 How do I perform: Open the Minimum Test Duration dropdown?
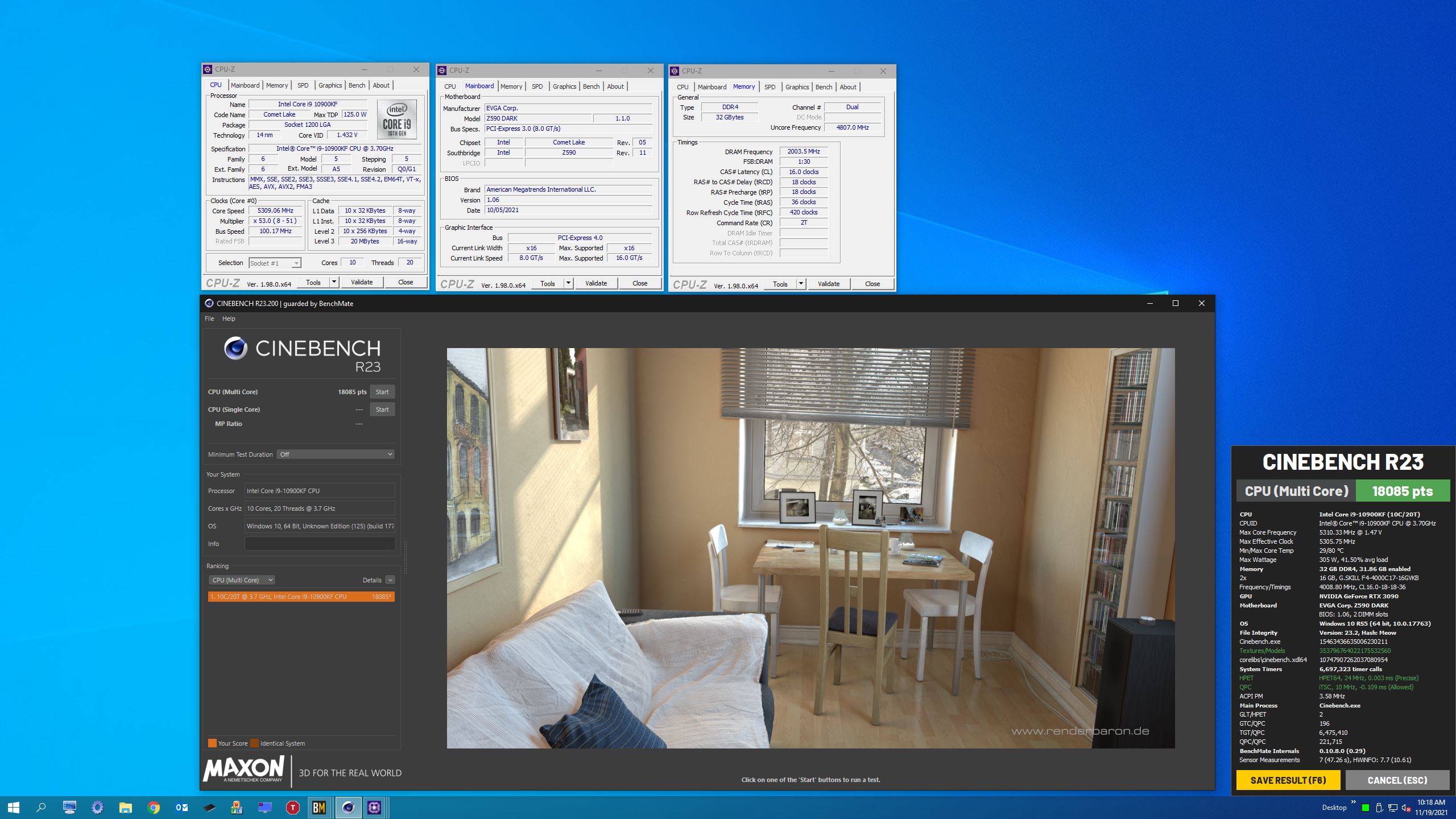tap(336, 454)
